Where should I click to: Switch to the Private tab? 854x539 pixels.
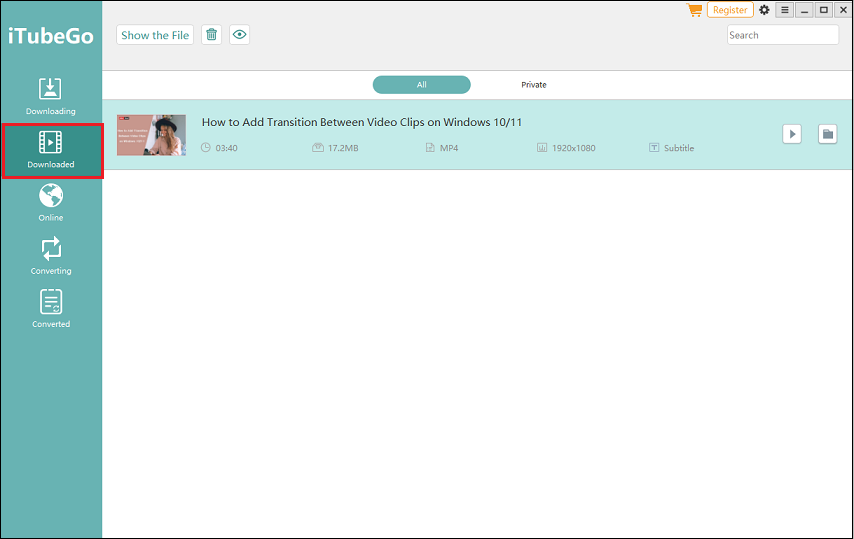(x=534, y=85)
